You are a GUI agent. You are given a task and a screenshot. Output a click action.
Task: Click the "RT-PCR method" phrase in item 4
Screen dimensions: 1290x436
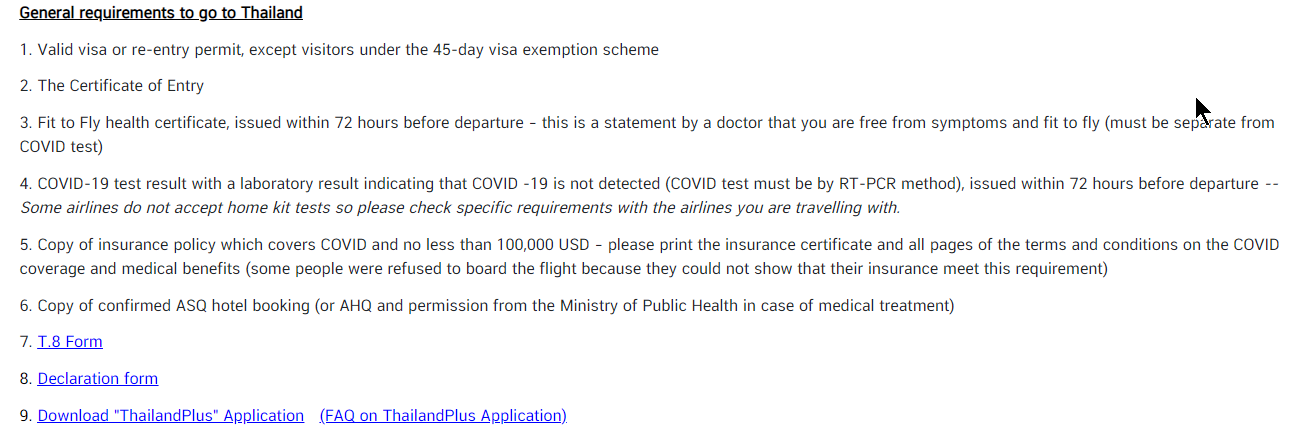[890, 184]
